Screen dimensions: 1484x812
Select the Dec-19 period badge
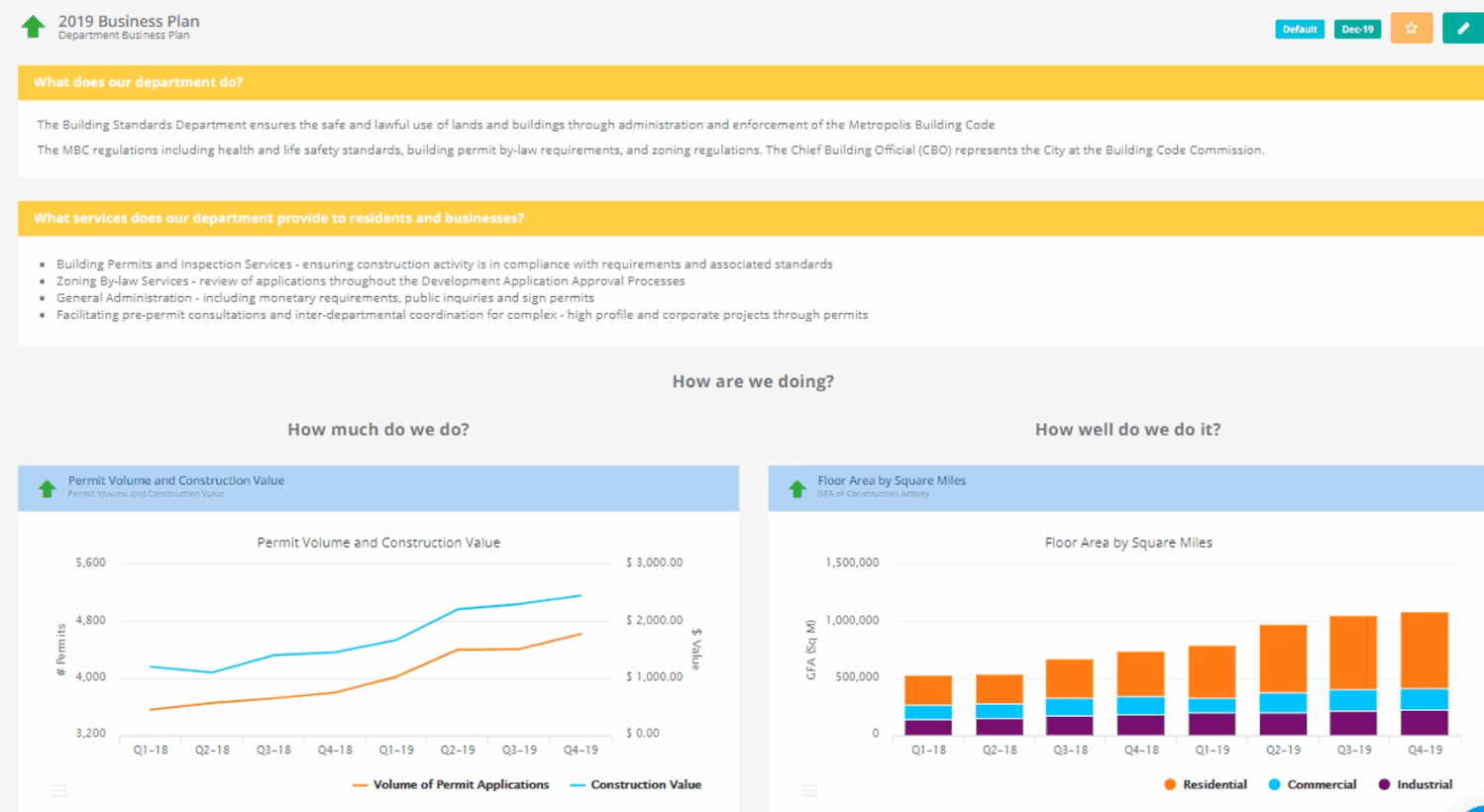(1356, 29)
